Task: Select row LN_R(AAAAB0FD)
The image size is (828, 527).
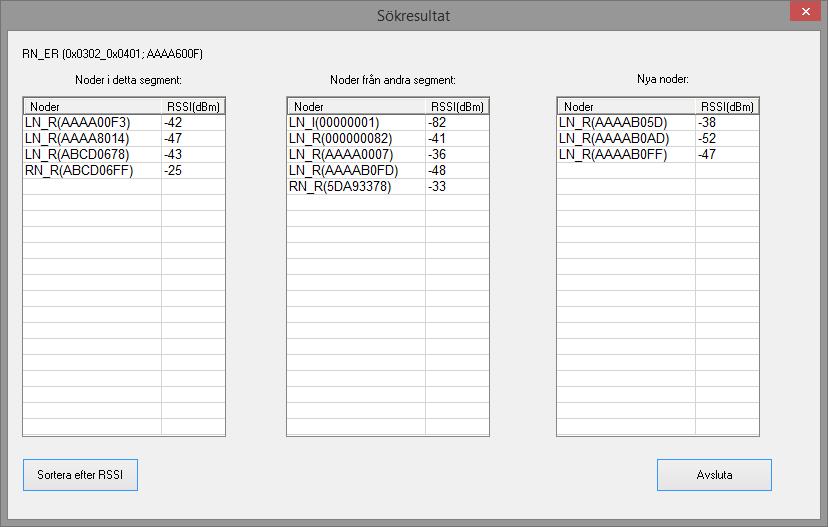Action: click(388, 170)
